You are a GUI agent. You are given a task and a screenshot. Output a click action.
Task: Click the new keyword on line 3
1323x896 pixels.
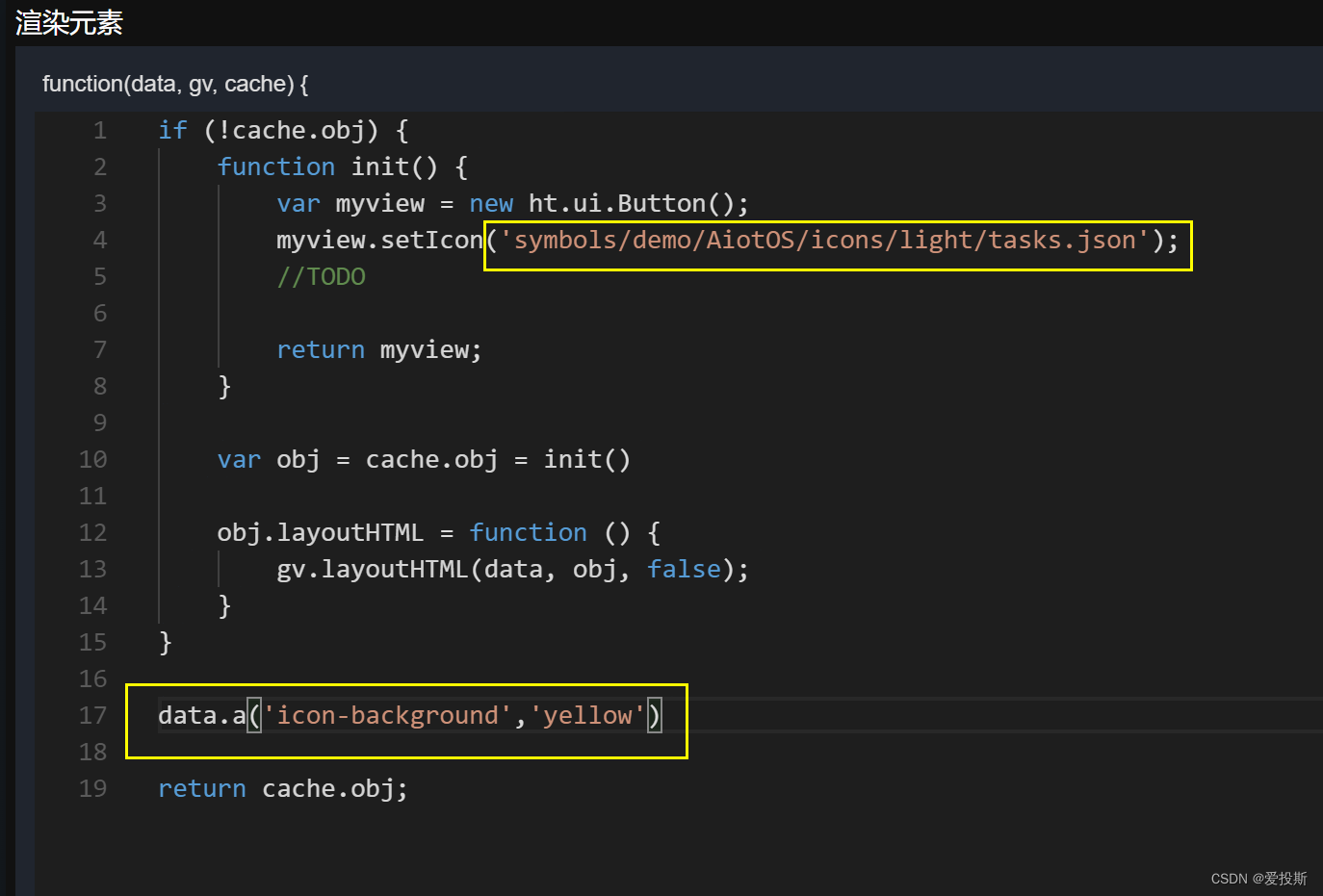point(491,203)
